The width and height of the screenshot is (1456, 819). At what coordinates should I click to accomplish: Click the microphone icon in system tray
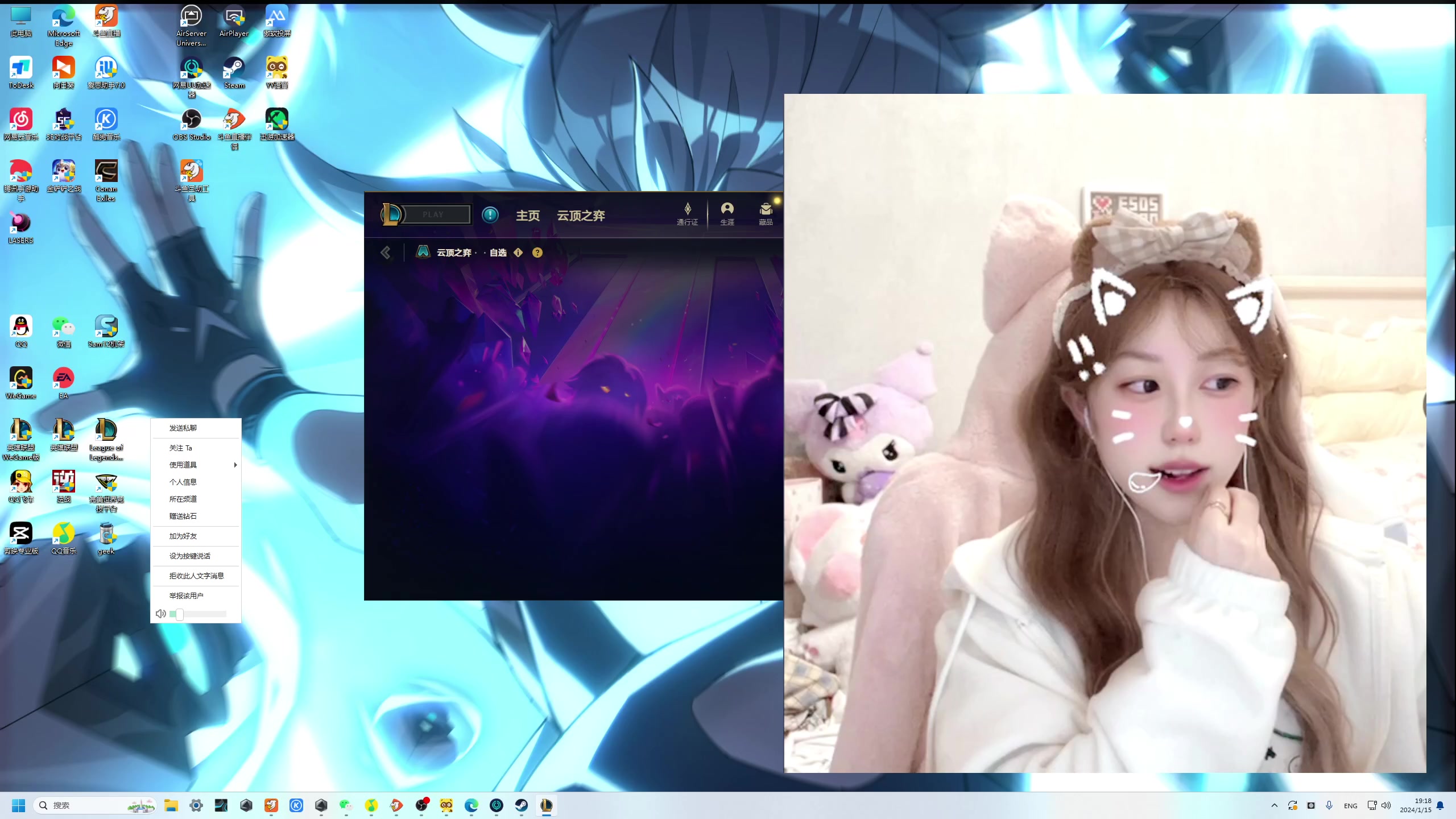click(x=1329, y=805)
